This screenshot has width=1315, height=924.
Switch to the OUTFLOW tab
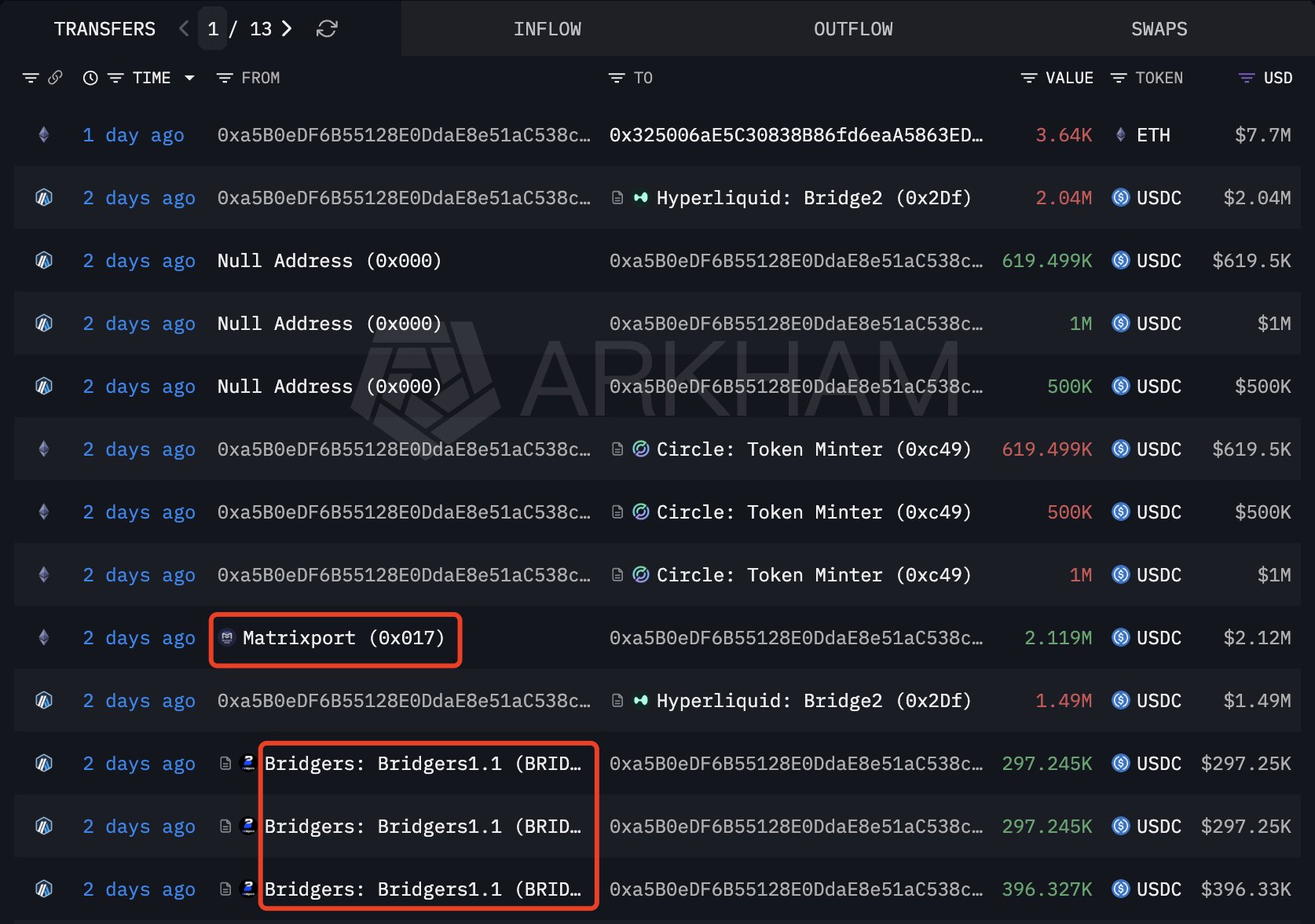(853, 29)
